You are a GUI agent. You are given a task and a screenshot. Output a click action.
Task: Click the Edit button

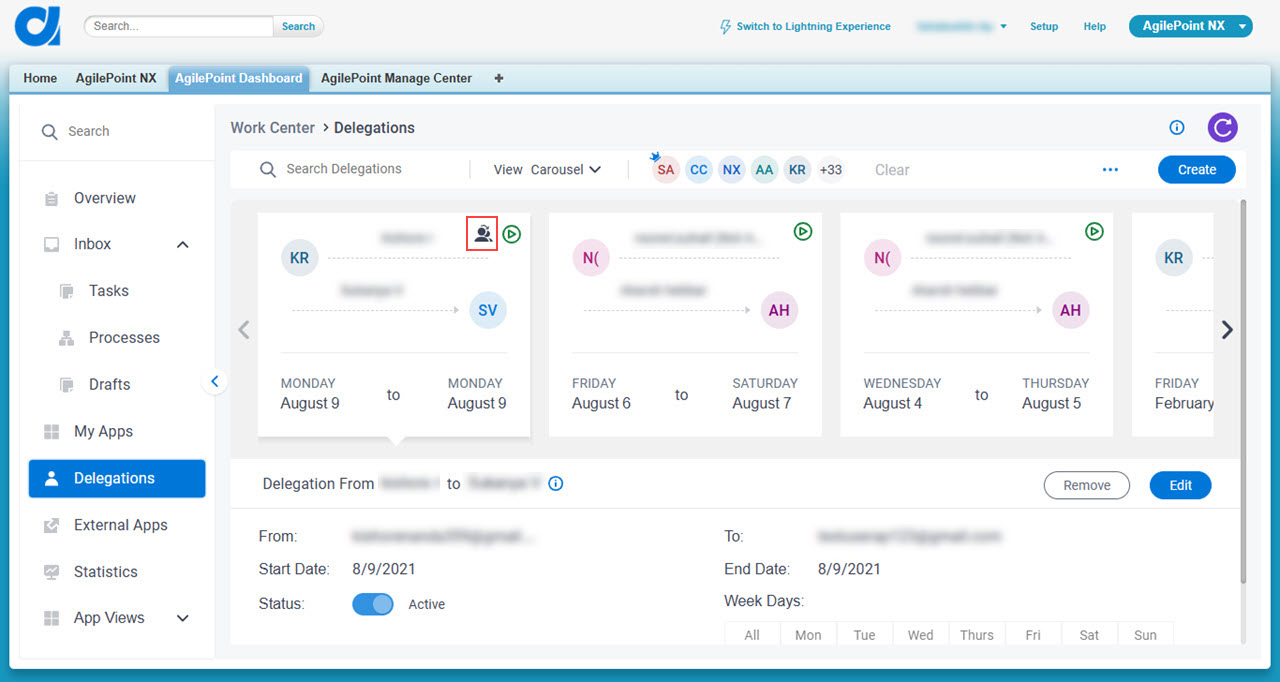(x=1181, y=485)
